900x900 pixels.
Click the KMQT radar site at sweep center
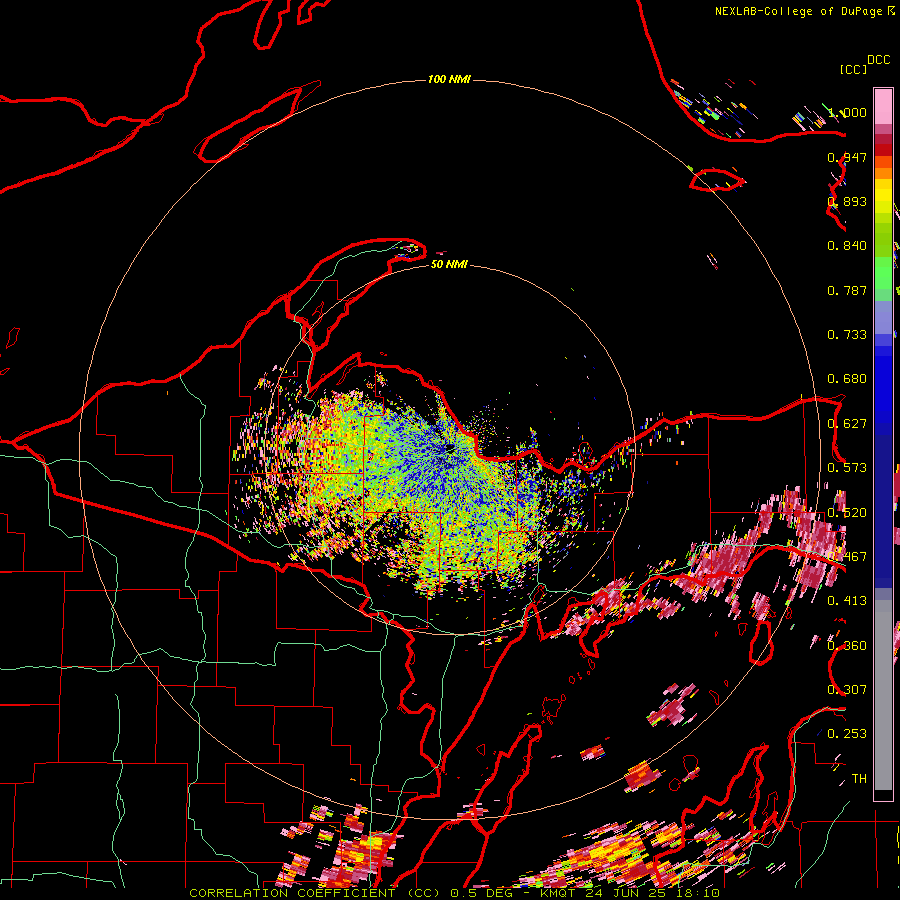pyautogui.click(x=449, y=448)
